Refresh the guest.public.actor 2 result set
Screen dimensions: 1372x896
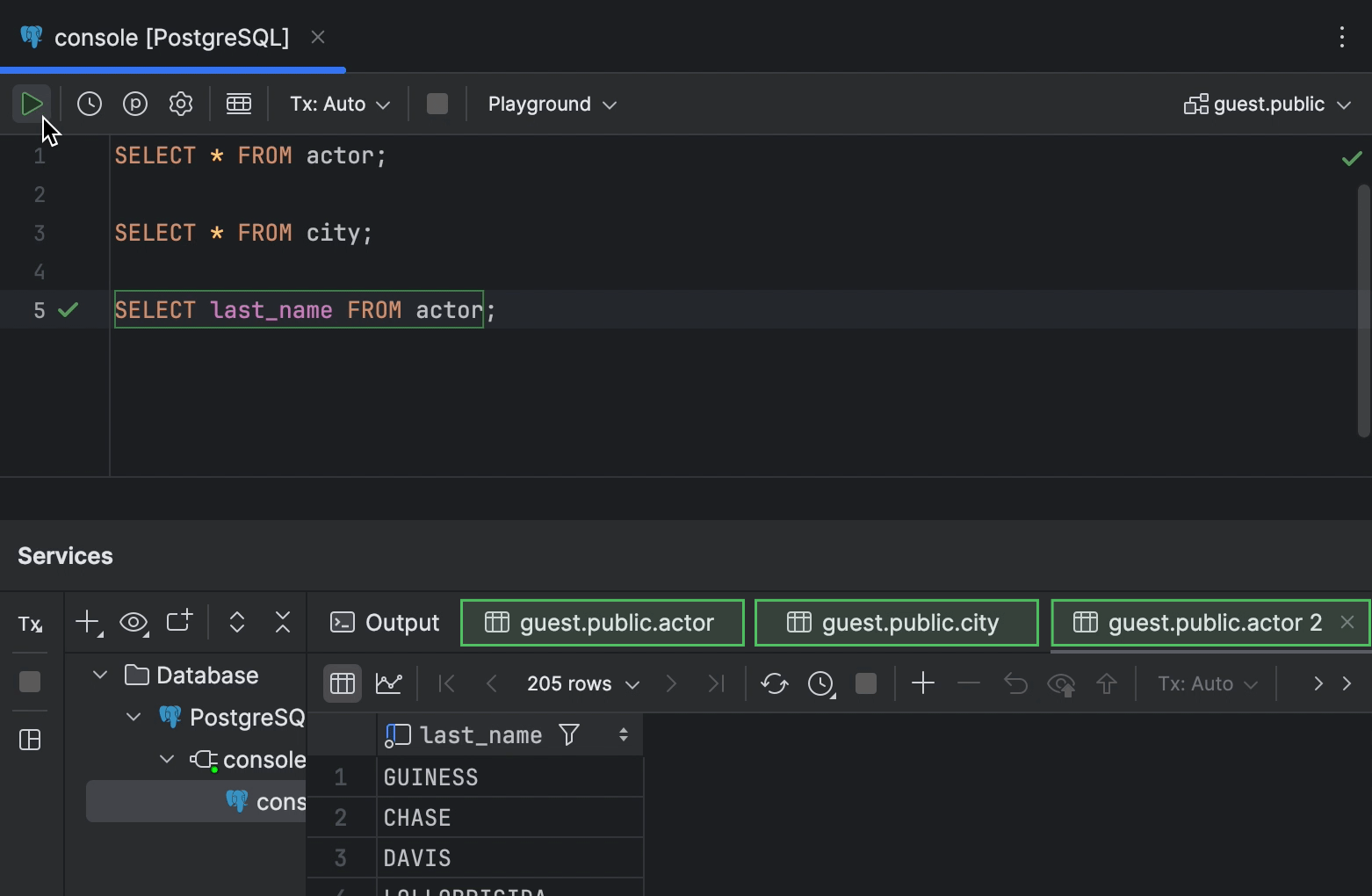pyautogui.click(x=774, y=683)
